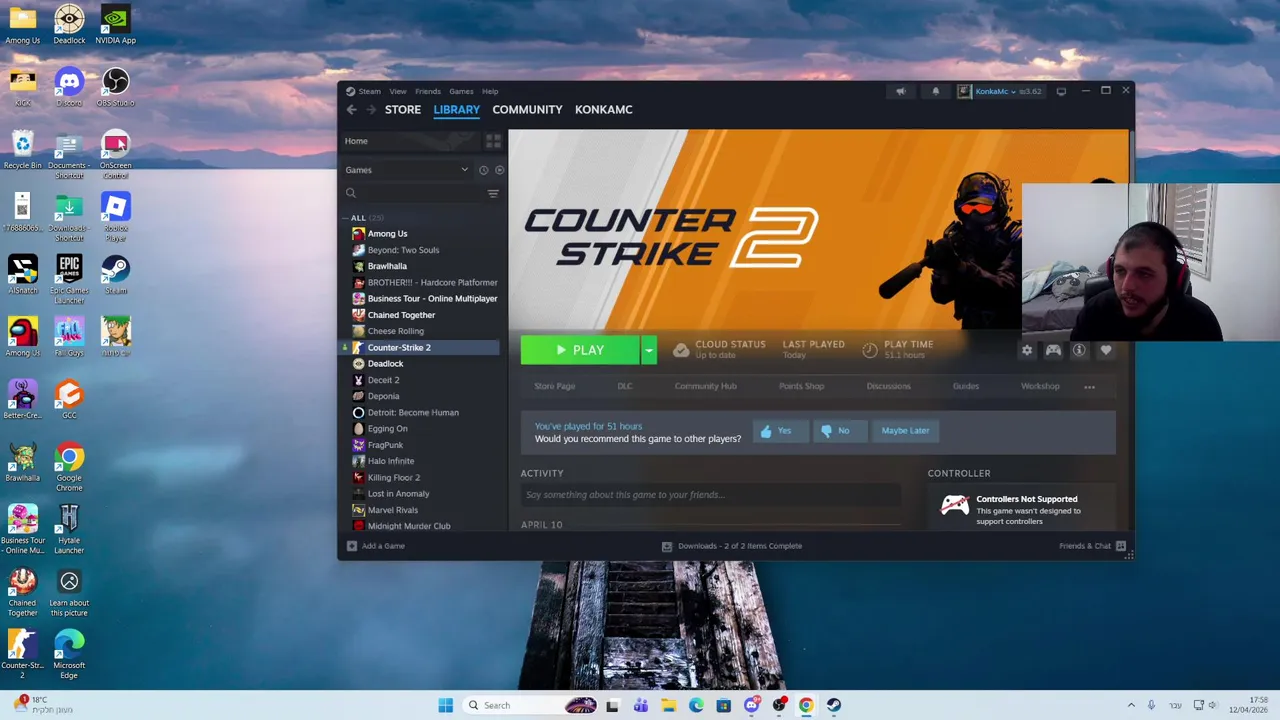
Task: Open the Workshop link
Action: pos(1040,386)
